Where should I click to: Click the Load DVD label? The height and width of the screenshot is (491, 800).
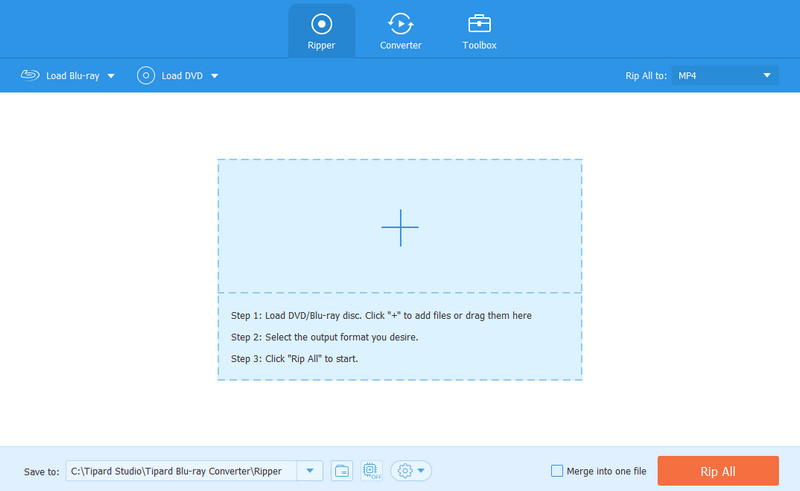(x=182, y=76)
